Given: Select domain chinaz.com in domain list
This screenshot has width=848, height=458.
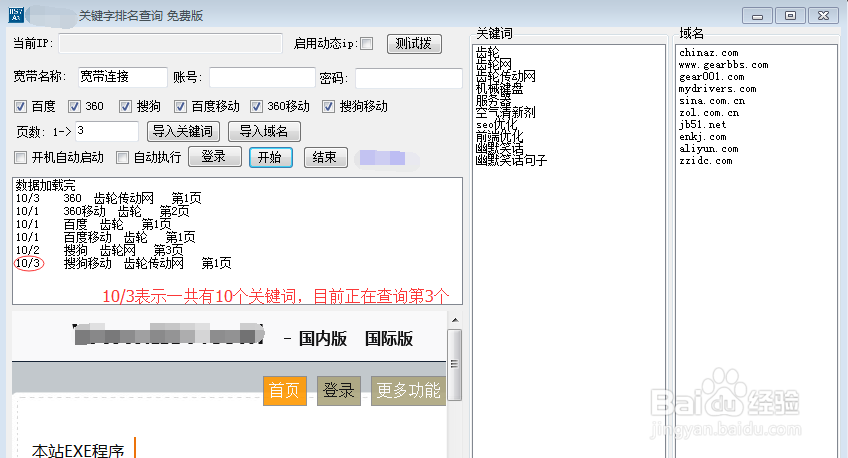Looking at the screenshot, I should click(x=708, y=52).
